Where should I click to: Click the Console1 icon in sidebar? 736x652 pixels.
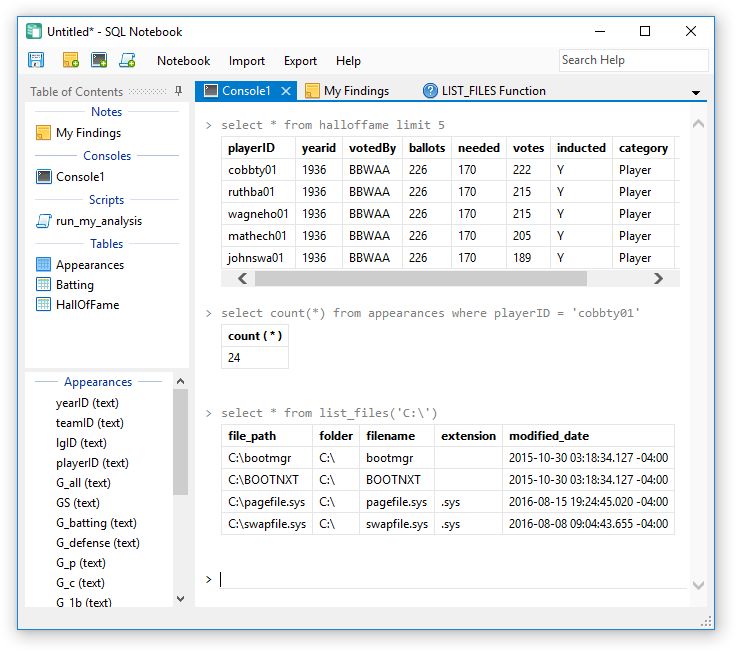click(44, 176)
